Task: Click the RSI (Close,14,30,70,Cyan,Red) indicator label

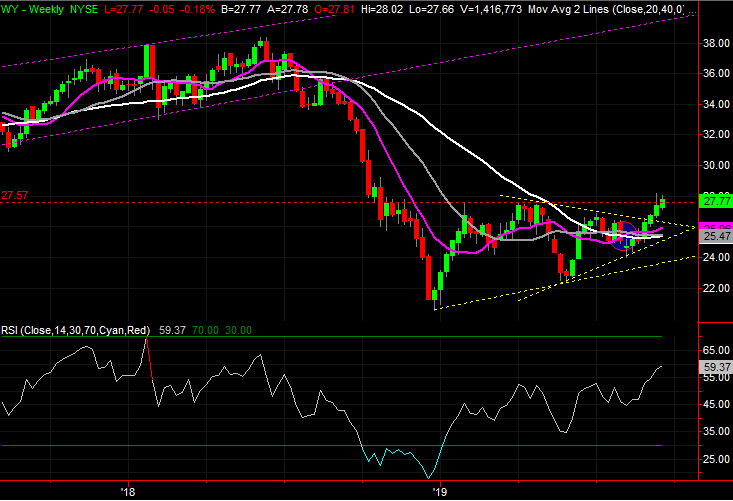Action: point(75,330)
